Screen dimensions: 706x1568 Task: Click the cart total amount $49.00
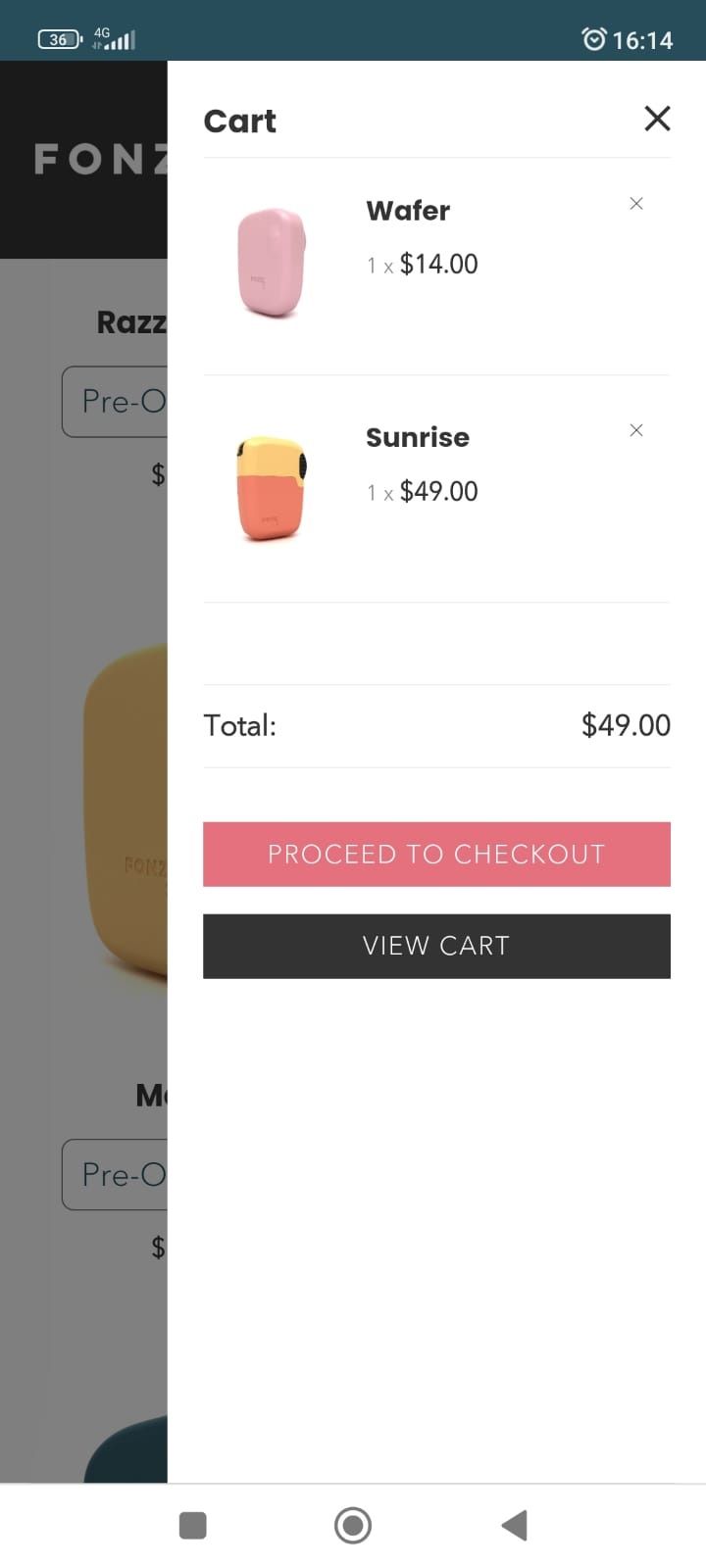coord(626,725)
